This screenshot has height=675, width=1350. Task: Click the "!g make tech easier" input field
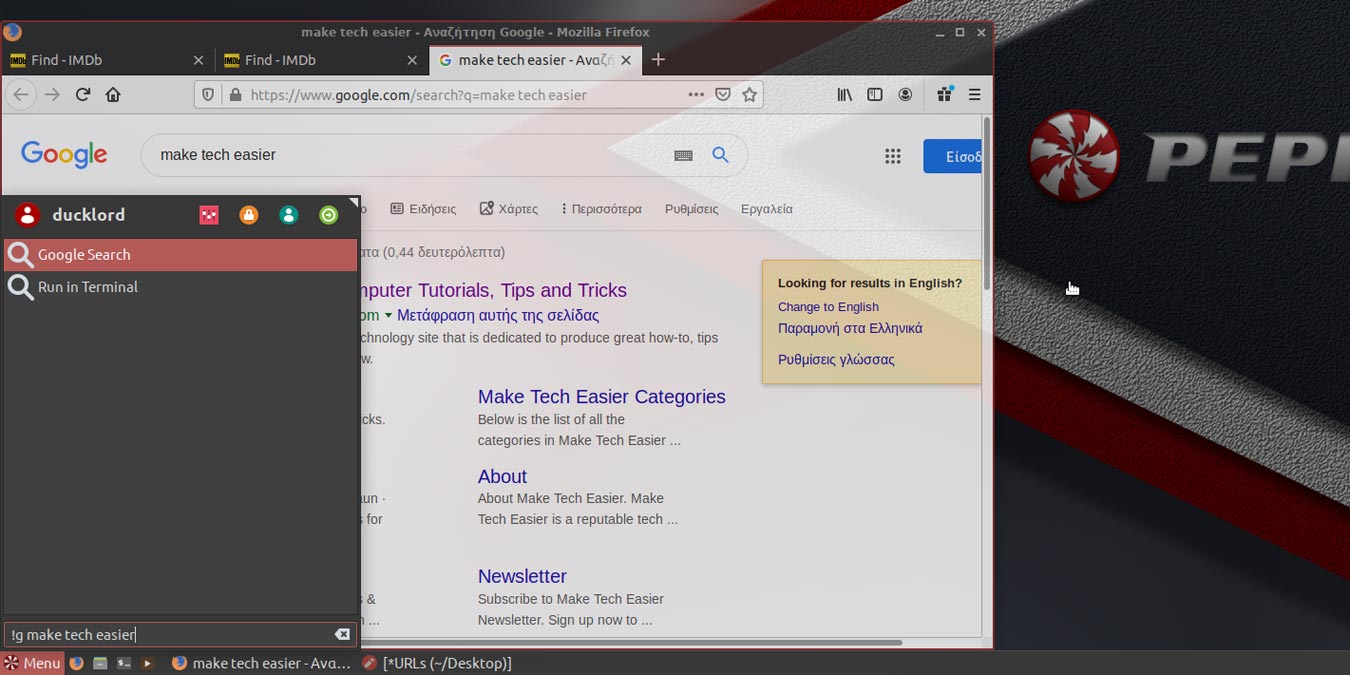[170, 633]
